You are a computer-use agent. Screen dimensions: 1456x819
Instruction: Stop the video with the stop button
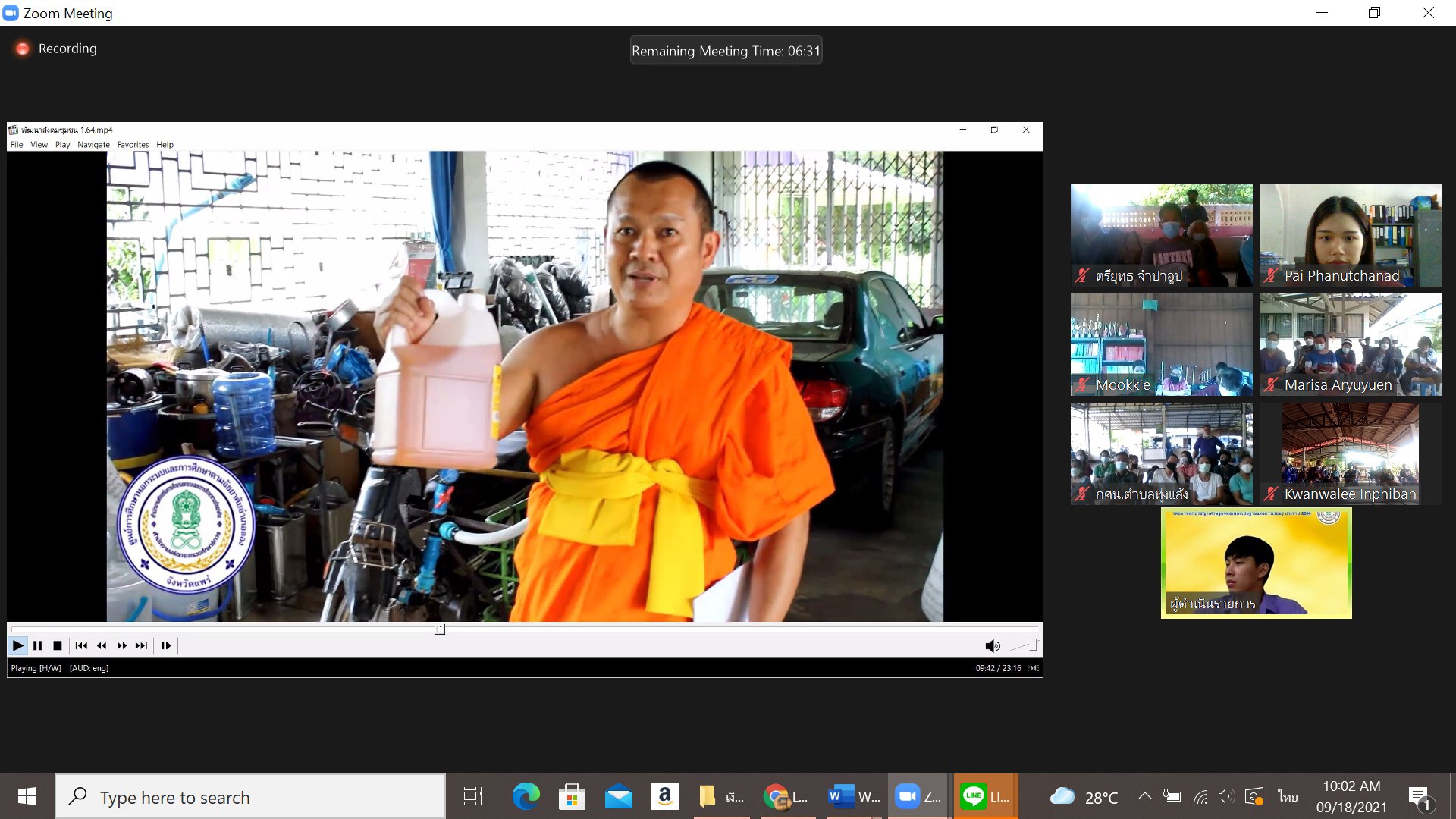click(x=58, y=645)
